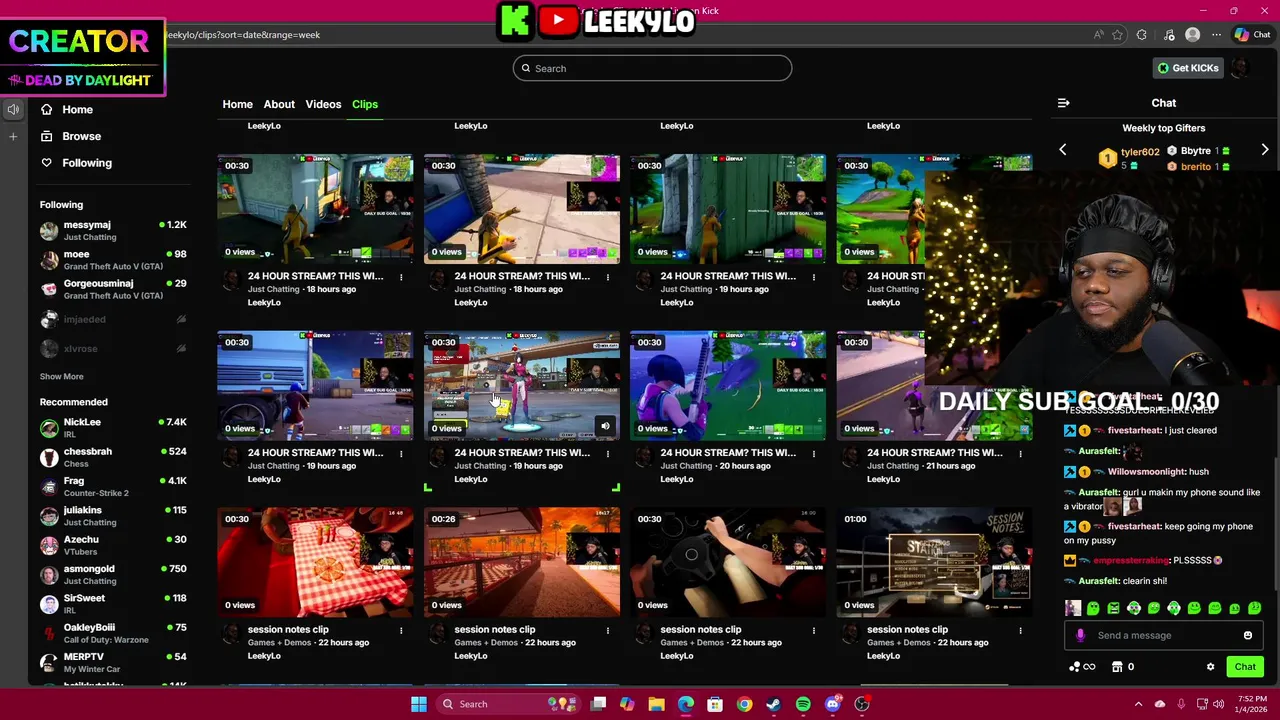The width and height of the screenshot is (1280, 720).
Task: Click the search field at top
Action: click(652, 68)
